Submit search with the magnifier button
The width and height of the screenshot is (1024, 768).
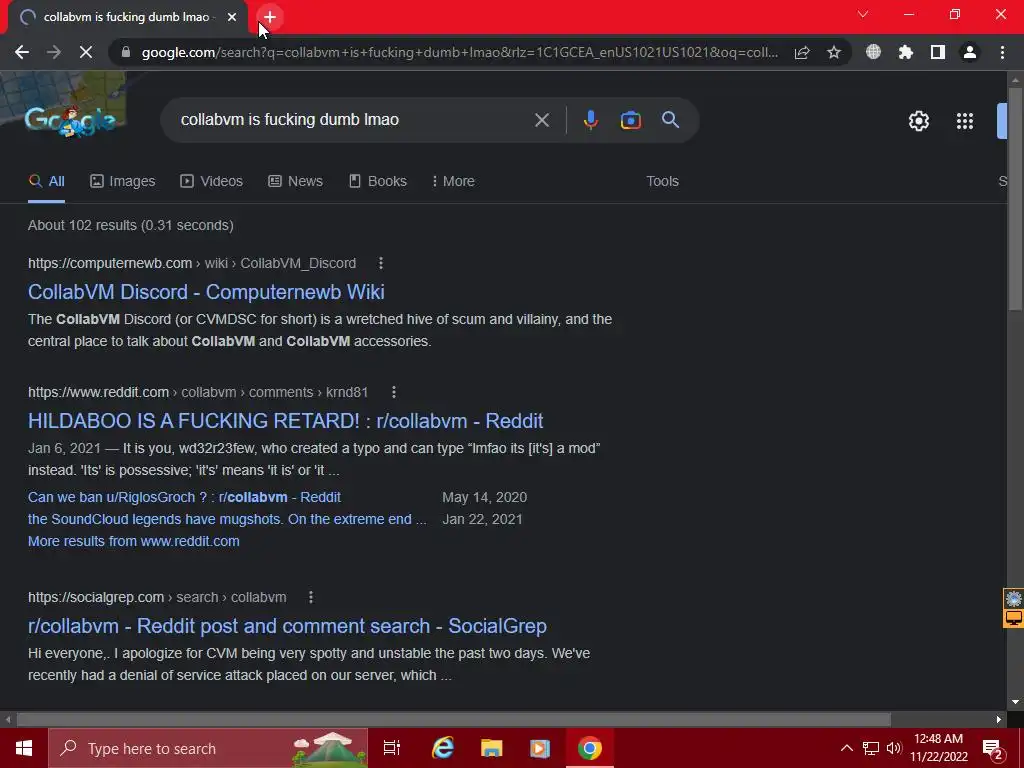671,120
